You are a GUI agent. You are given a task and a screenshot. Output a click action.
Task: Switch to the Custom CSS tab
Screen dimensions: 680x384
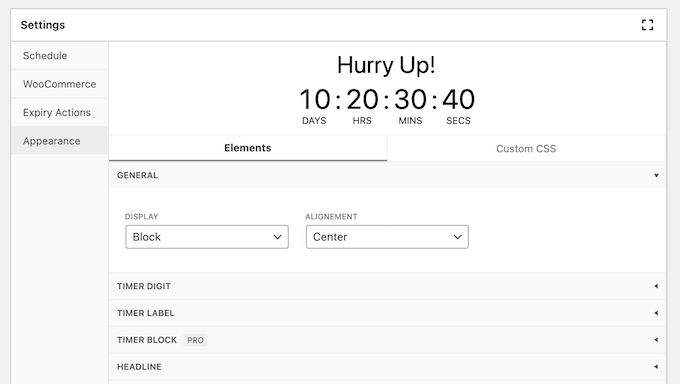[x=526, y=148]
